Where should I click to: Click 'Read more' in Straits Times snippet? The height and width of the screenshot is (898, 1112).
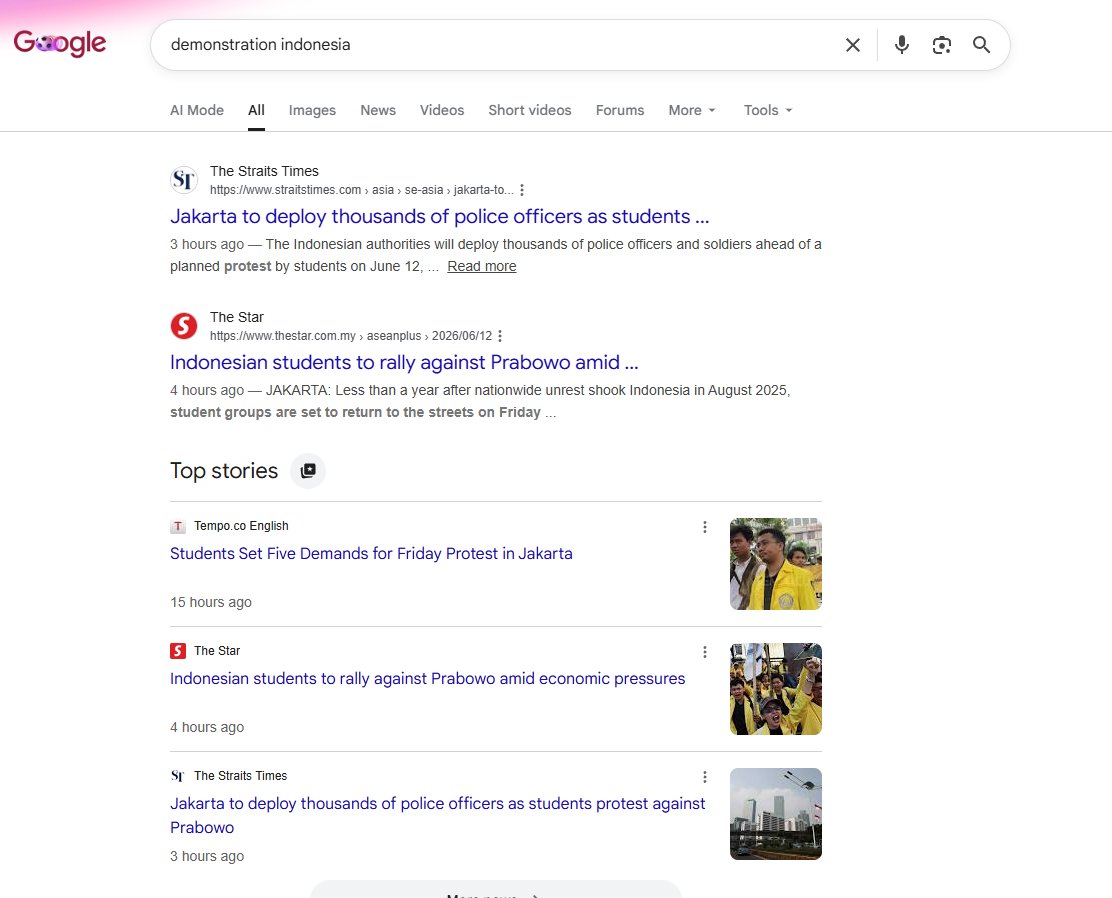pos(482,266)
